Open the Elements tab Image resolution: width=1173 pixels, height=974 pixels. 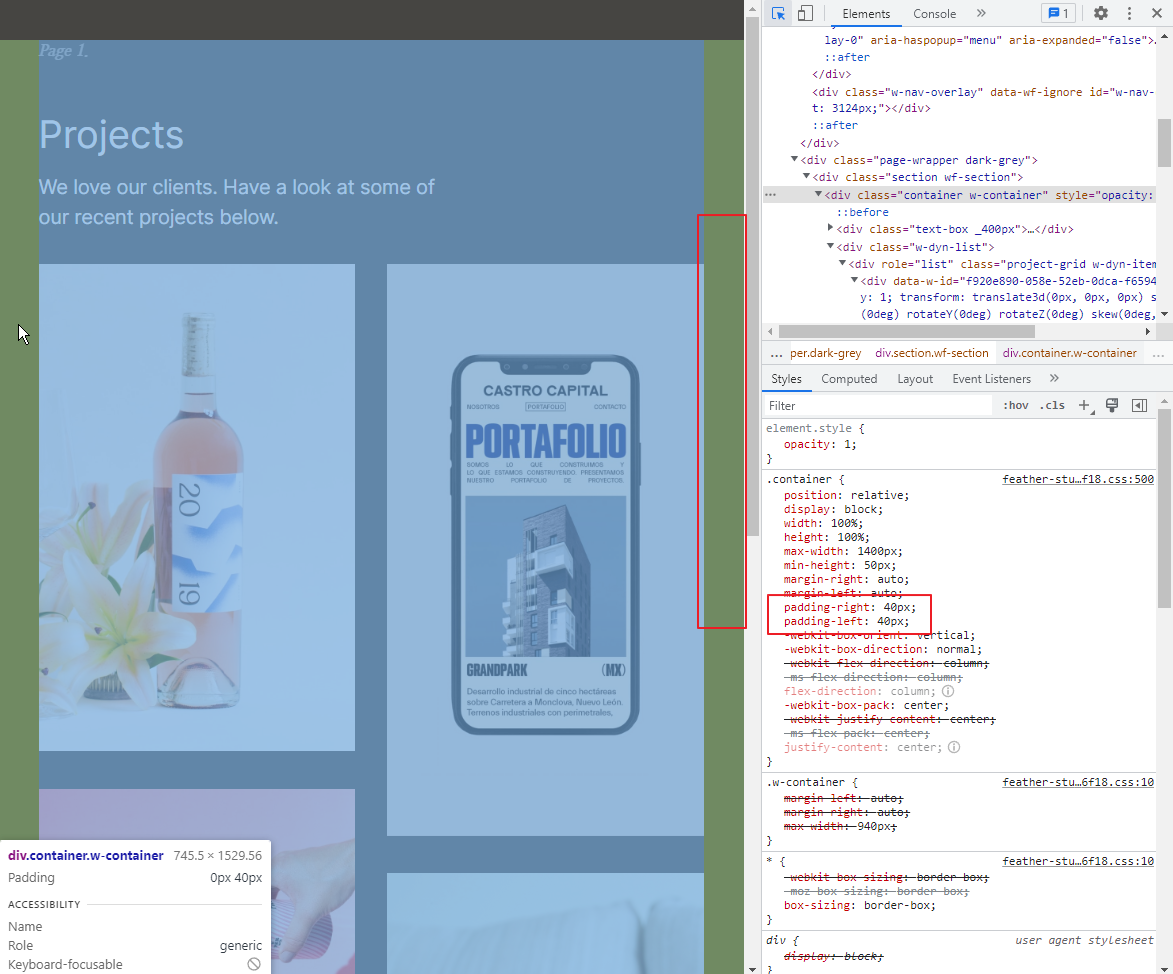(866, 13)
